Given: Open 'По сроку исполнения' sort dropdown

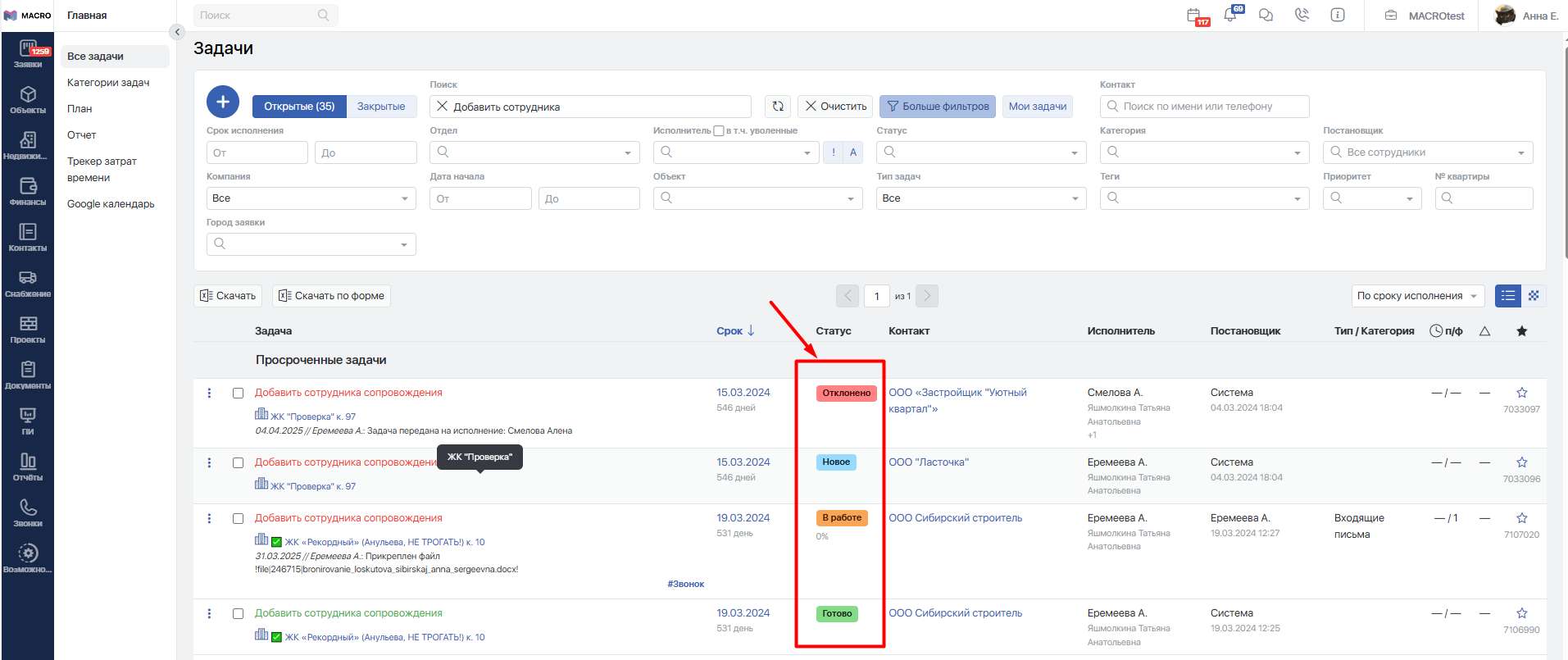Looking at the screenshot, I should (x=1417, y=296).
